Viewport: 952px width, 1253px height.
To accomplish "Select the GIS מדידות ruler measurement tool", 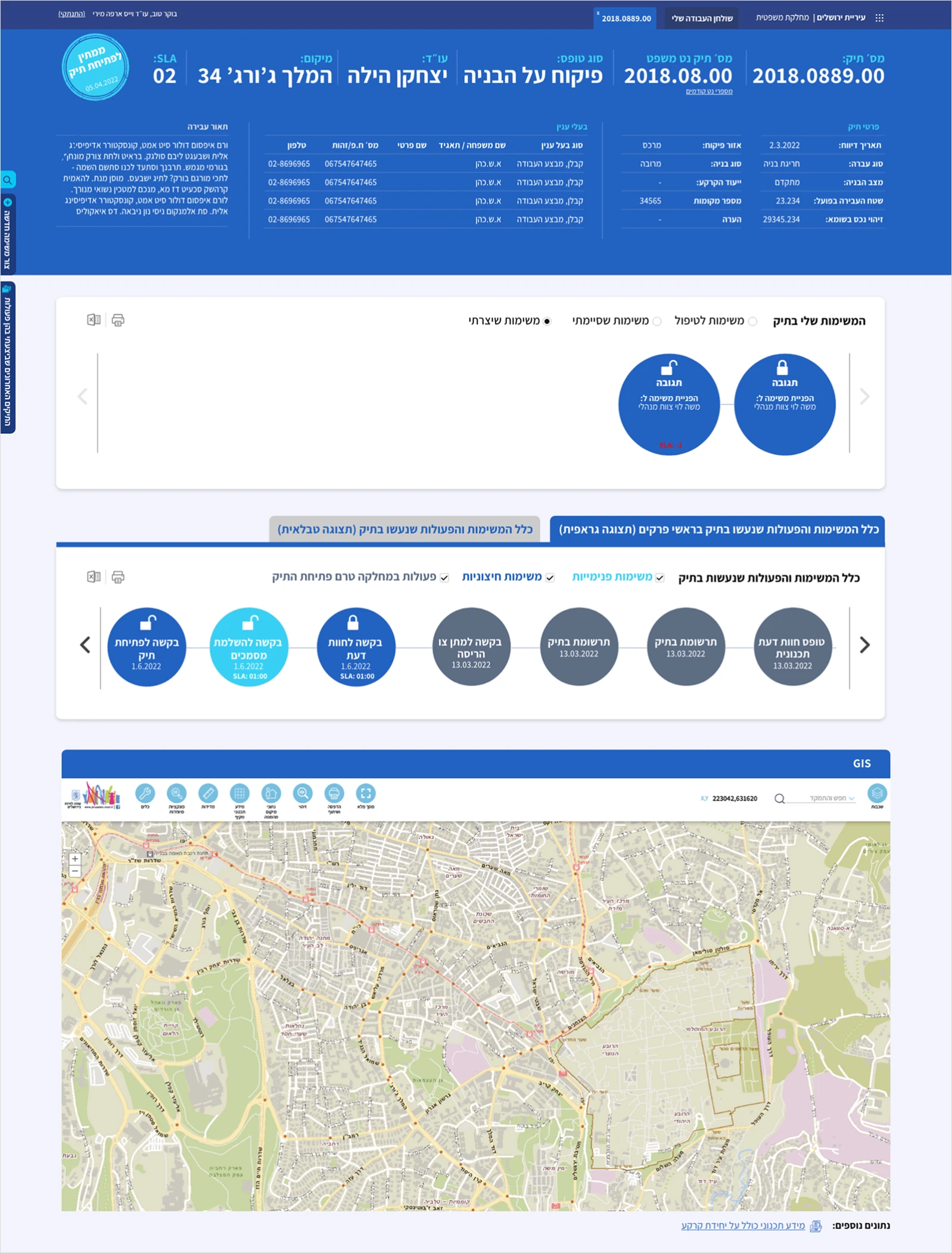I will click(208, 793).
